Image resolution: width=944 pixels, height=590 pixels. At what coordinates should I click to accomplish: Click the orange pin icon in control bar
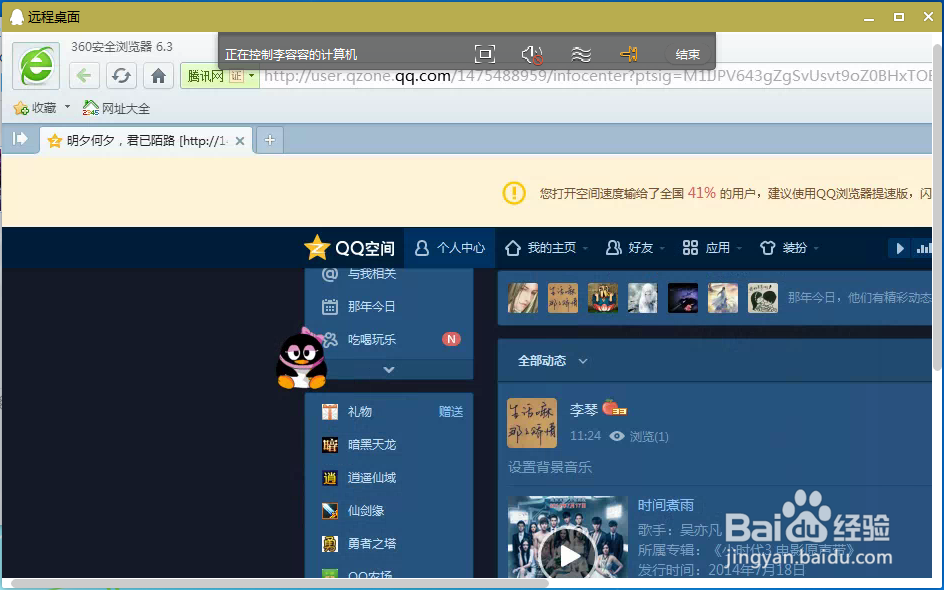tap(629, 54)
